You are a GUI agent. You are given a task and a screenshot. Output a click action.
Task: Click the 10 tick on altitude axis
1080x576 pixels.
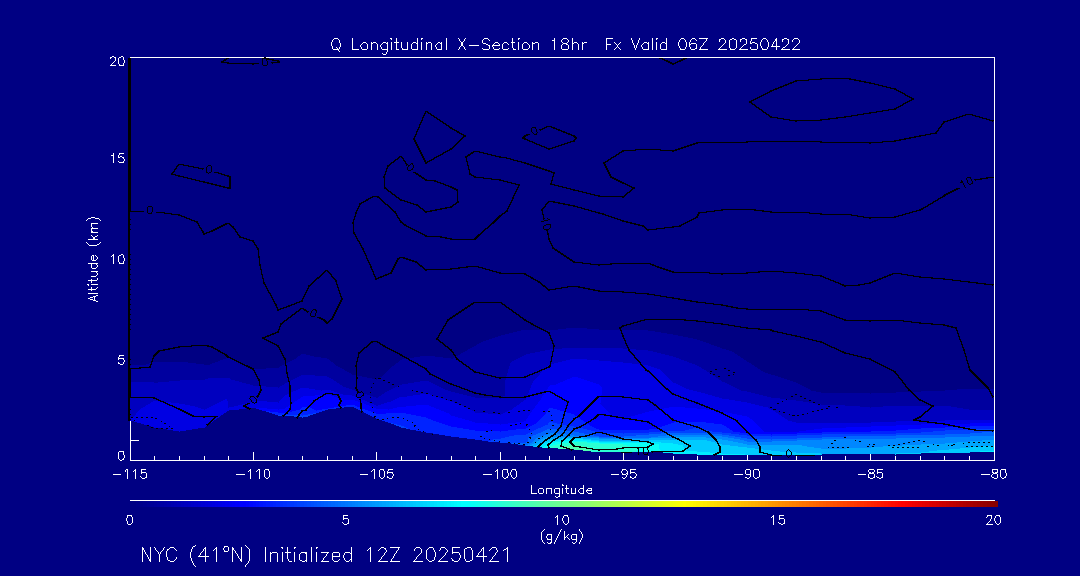click(117, 259)
